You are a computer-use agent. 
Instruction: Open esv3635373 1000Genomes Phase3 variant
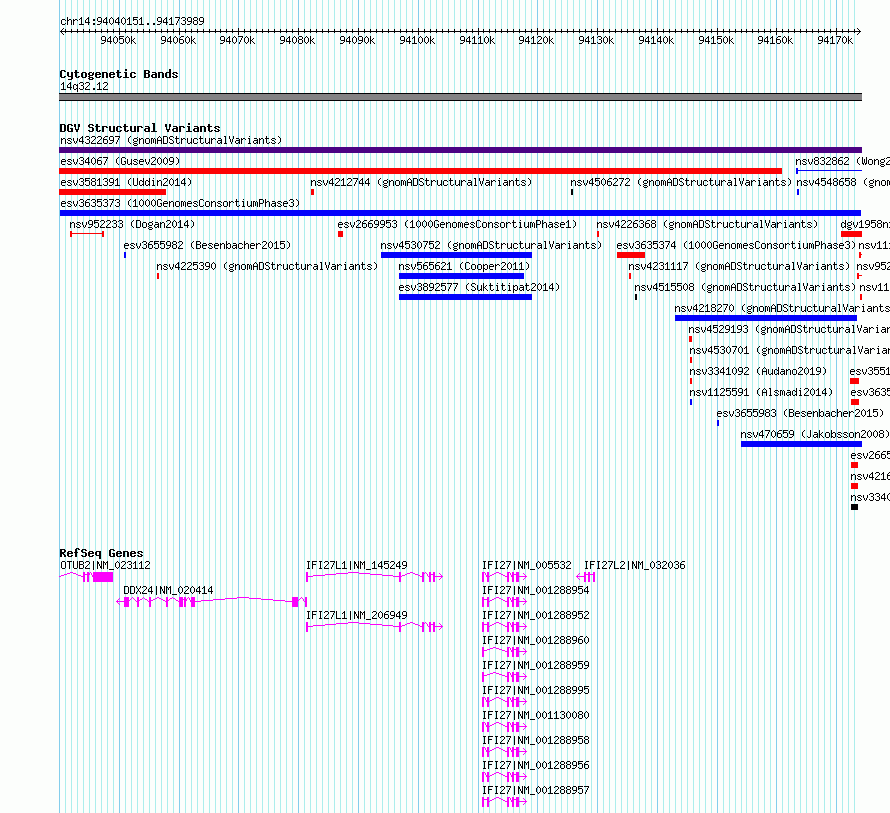180,203
